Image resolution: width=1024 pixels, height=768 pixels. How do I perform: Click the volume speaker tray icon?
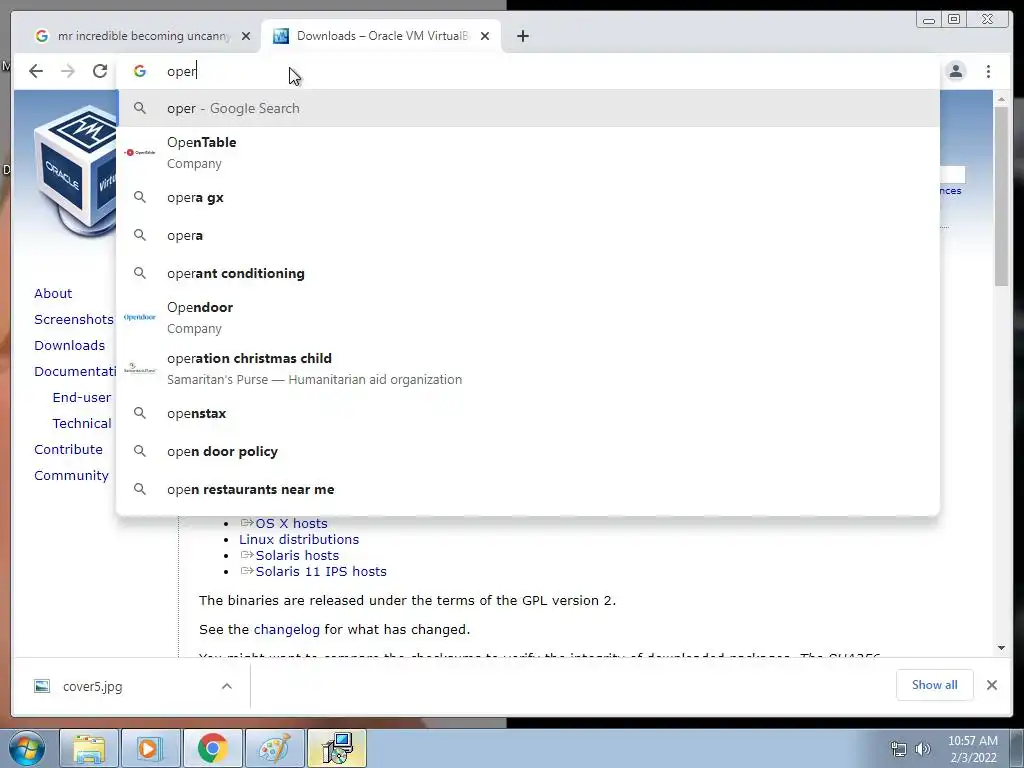(922, 749)
